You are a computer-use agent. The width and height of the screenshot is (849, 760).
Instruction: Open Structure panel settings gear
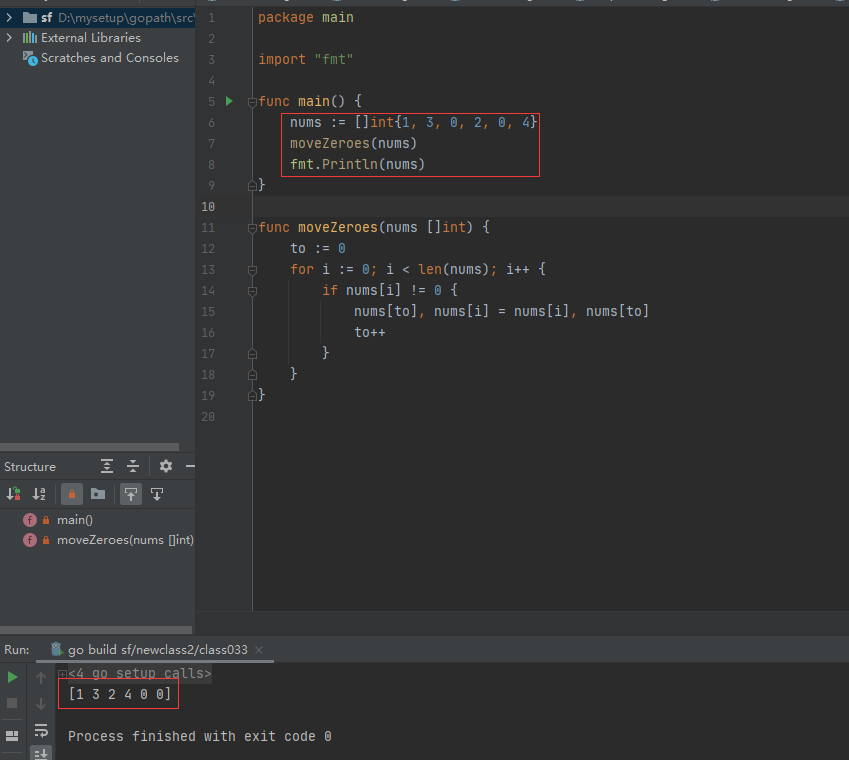[x=166, y=466]
